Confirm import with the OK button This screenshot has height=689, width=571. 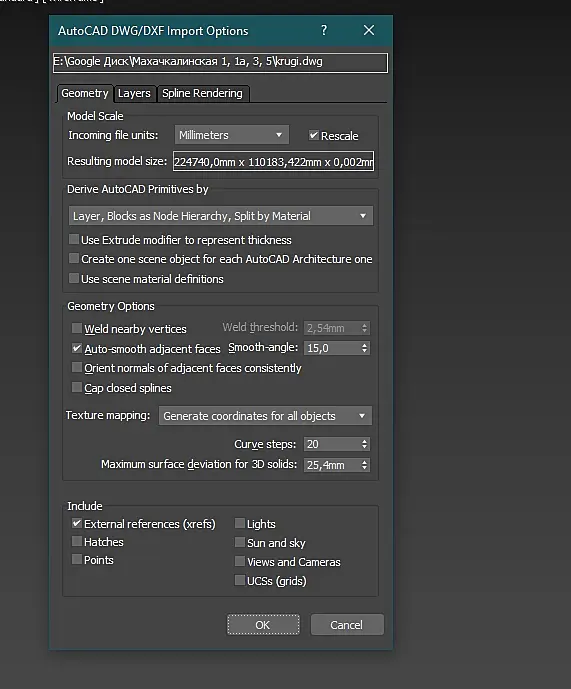pos(263,624)
